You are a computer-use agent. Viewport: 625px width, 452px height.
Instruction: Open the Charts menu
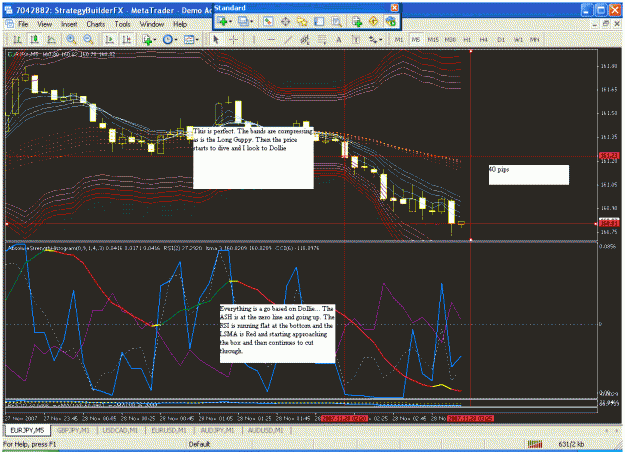pos(96,24)
